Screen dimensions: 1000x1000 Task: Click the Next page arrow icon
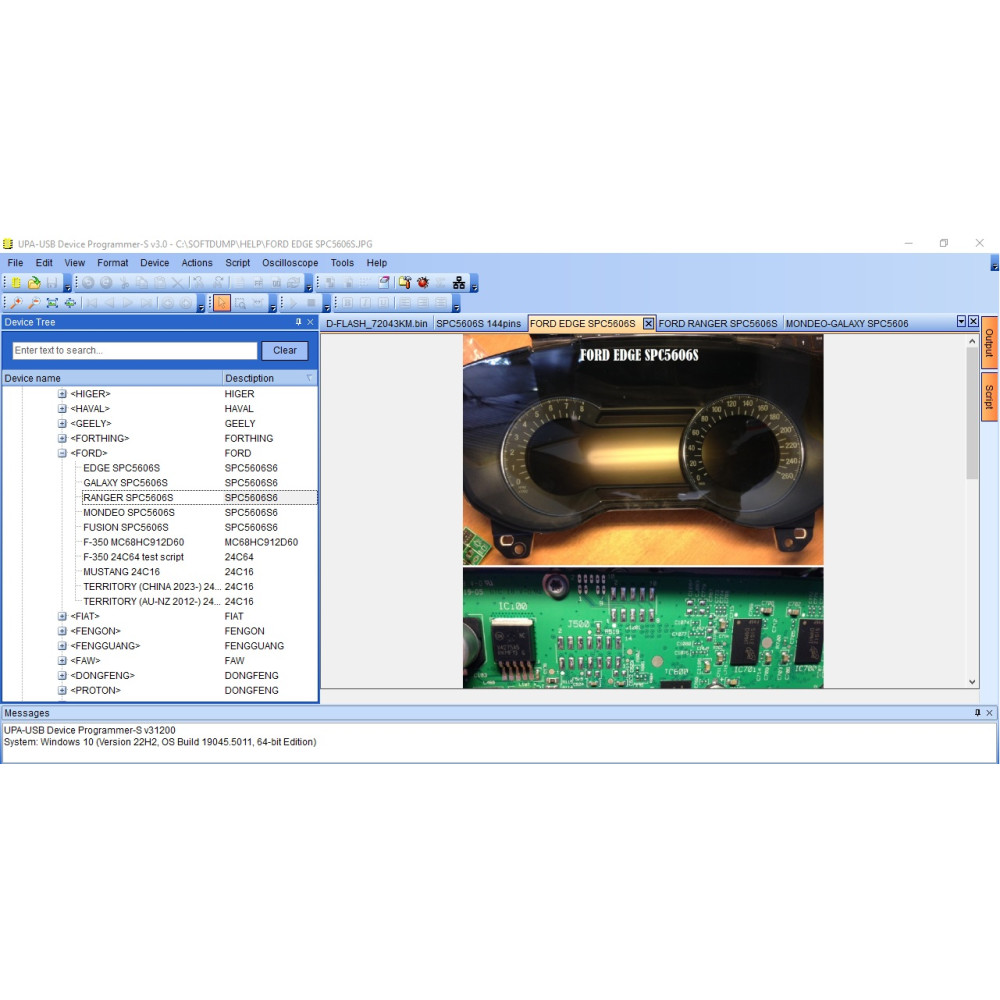tap(128, 303)
